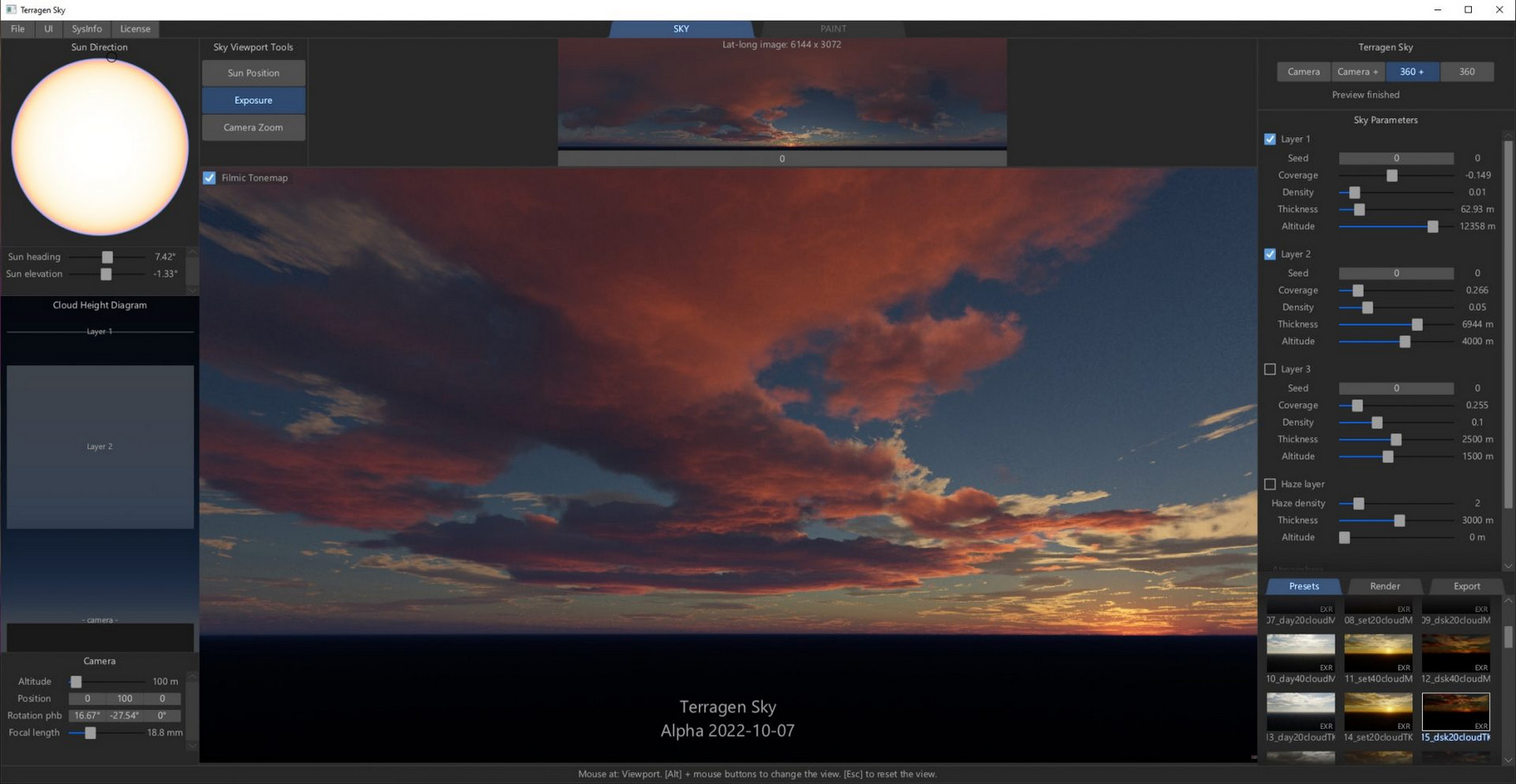The width and height of the screenshot is (1516, 784).
Task: Click Layer 2 in Cloud Height Diagram
Action: (x=100, y=446)
